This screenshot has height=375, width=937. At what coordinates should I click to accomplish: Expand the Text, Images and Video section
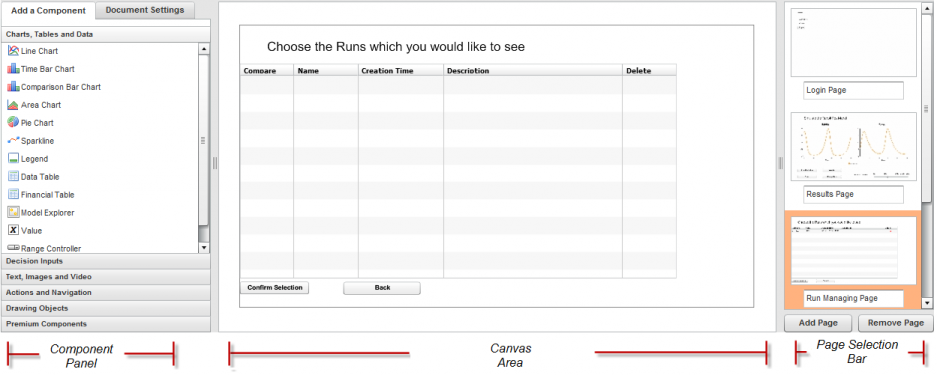click(106, 277)
